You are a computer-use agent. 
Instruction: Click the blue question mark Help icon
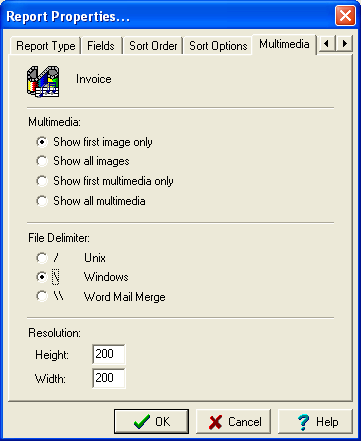(x=303, y=422)
